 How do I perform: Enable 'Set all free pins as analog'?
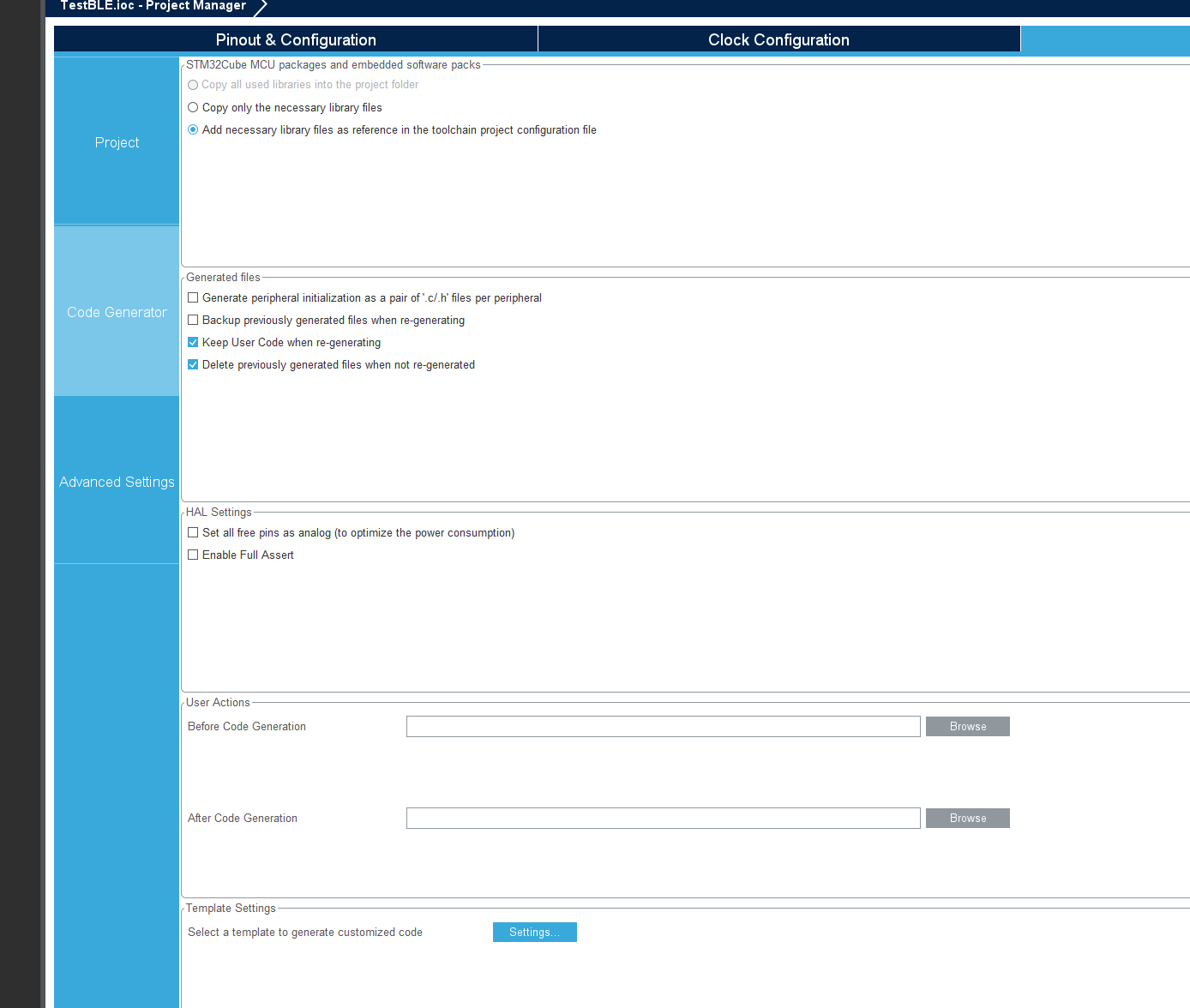(x=192, y=532)
